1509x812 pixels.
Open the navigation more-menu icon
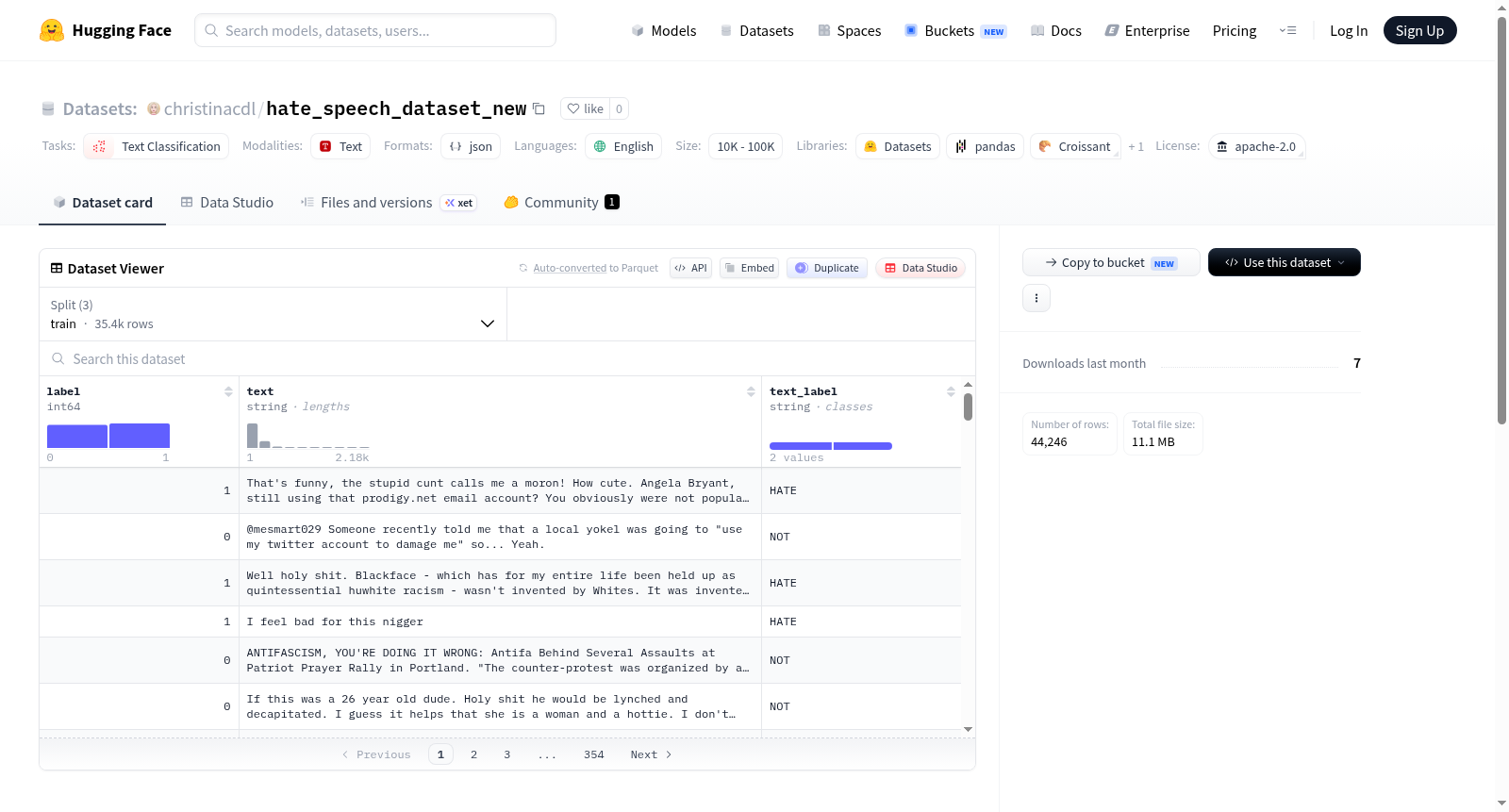(1287, 30)
